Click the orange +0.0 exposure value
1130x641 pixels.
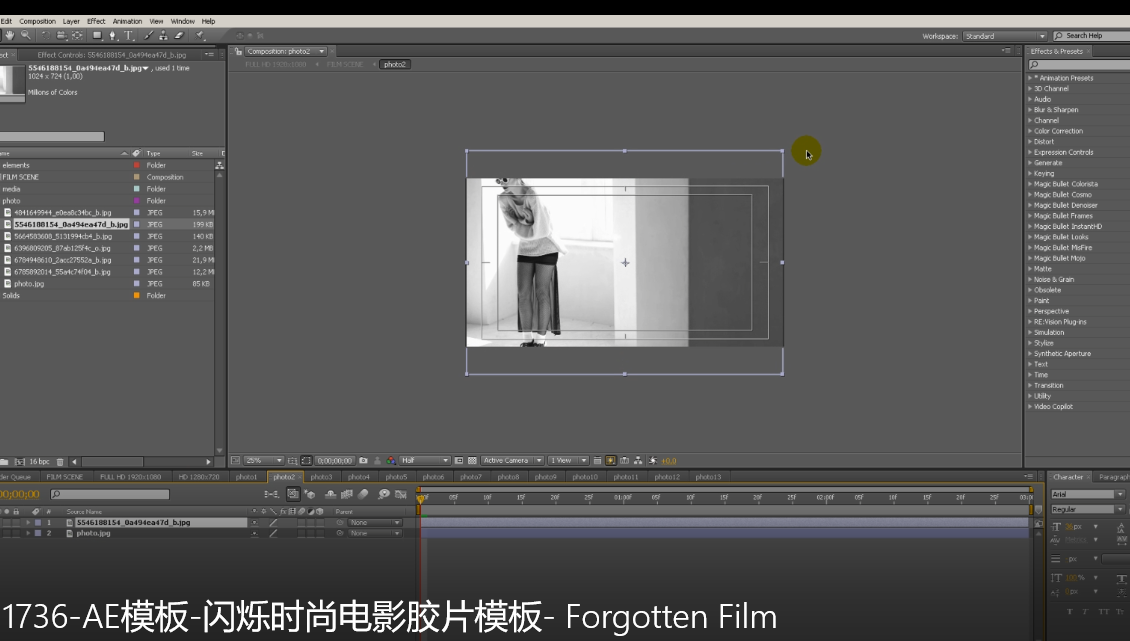click(669, 461)
